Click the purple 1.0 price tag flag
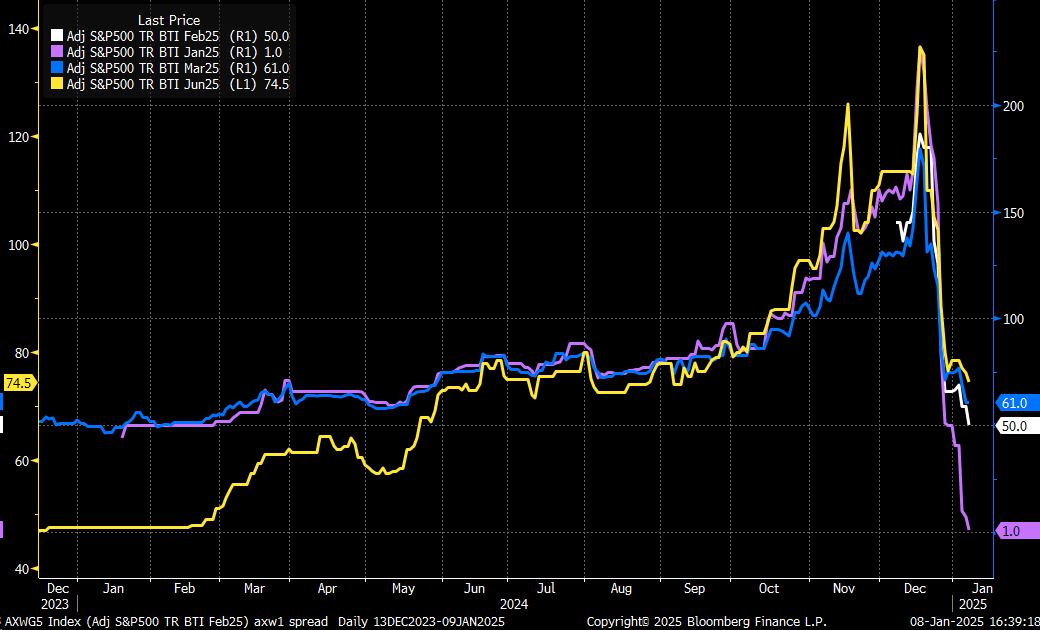Screen dimensions: 1040x630 pos(1017,531)
